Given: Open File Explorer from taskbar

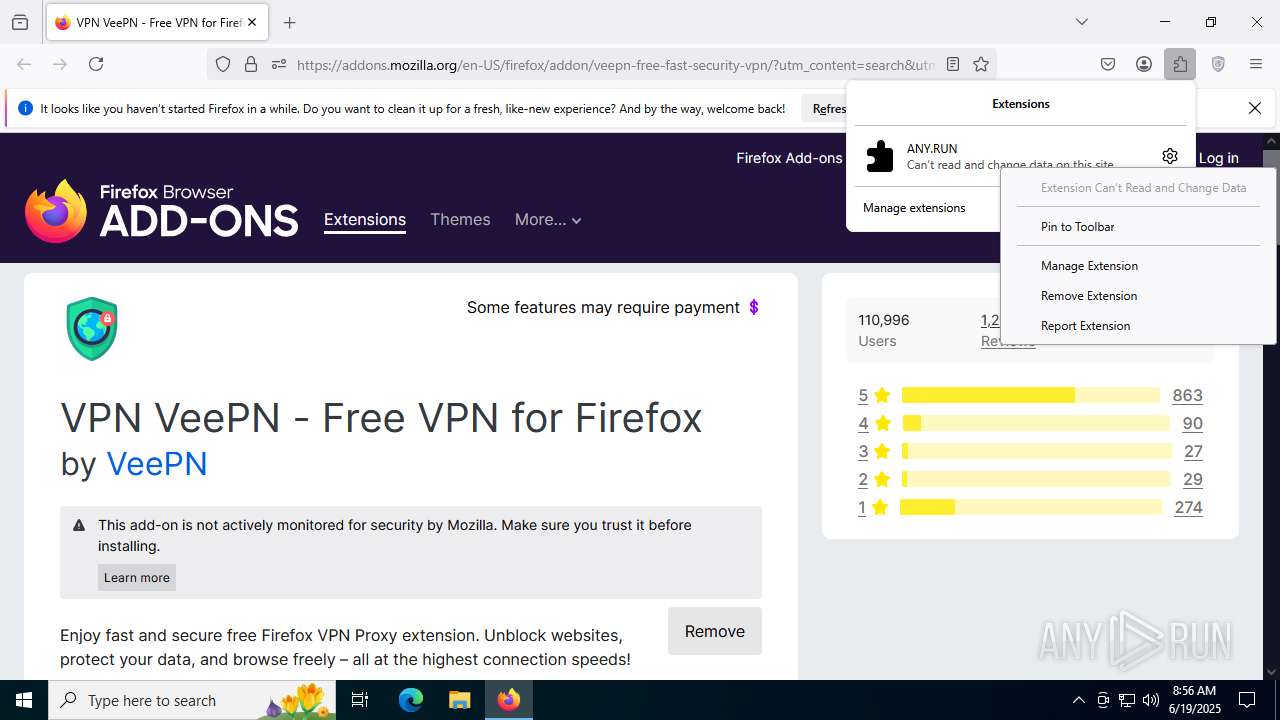Looking at the screenshot, I should [x=459, y=700].
